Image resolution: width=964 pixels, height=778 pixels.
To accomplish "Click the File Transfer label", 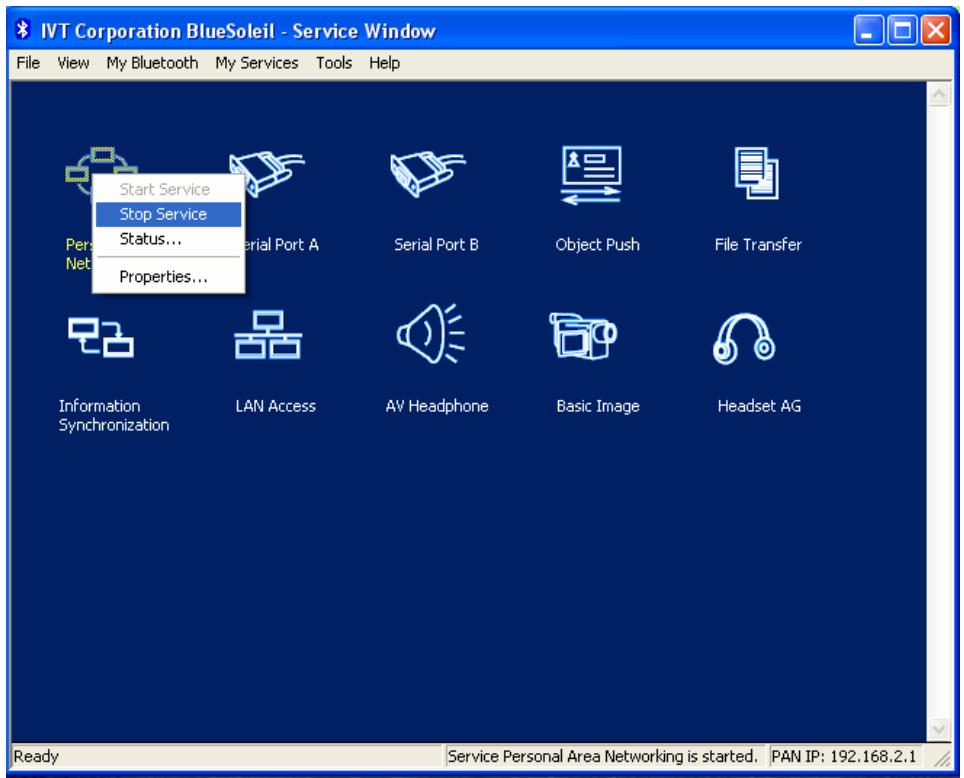I will (x=758, y=245).
